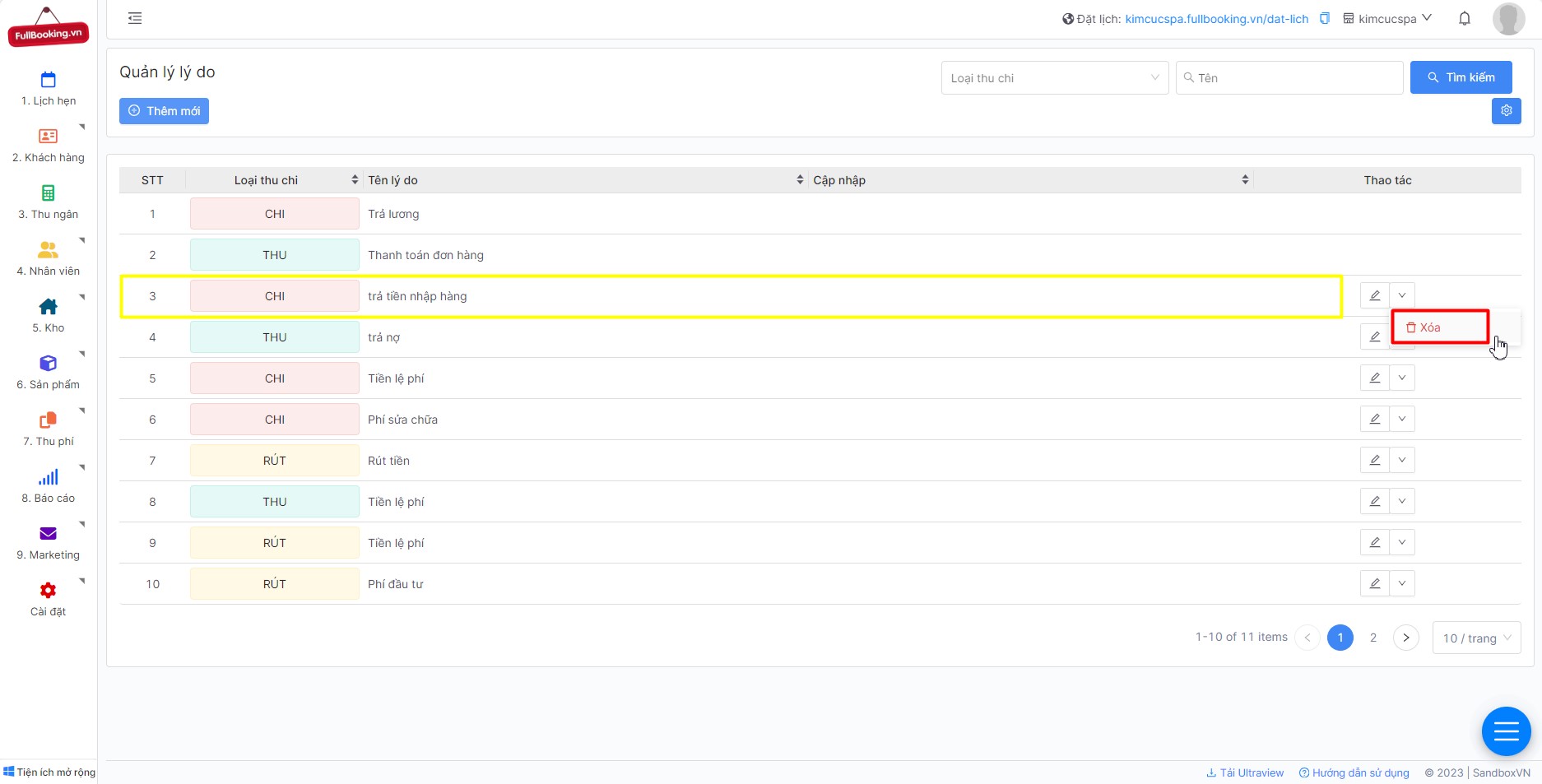Focus the Tên search input field
Screen dimensions: 1542x784
[1289, 78]
